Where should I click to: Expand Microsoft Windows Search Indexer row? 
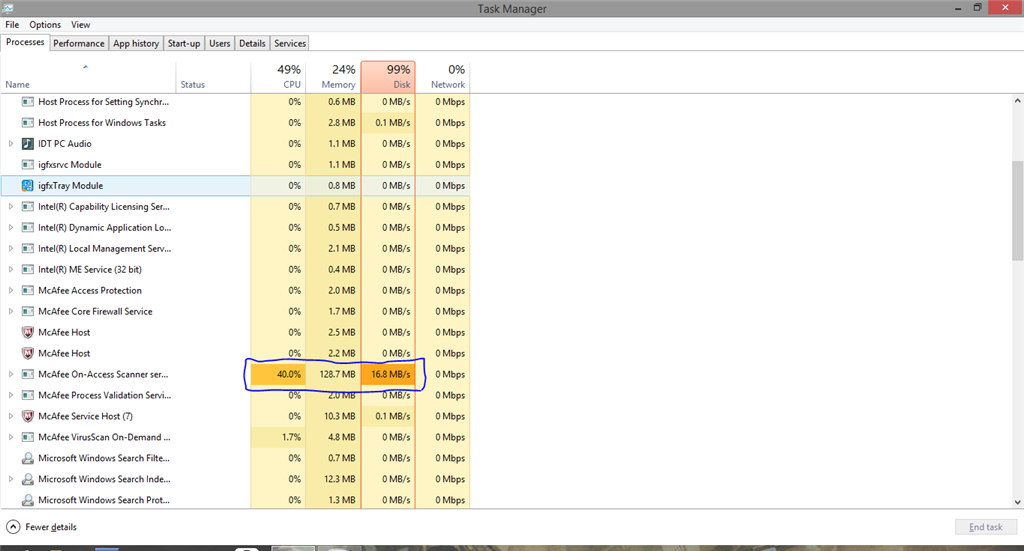click(10, 479)
